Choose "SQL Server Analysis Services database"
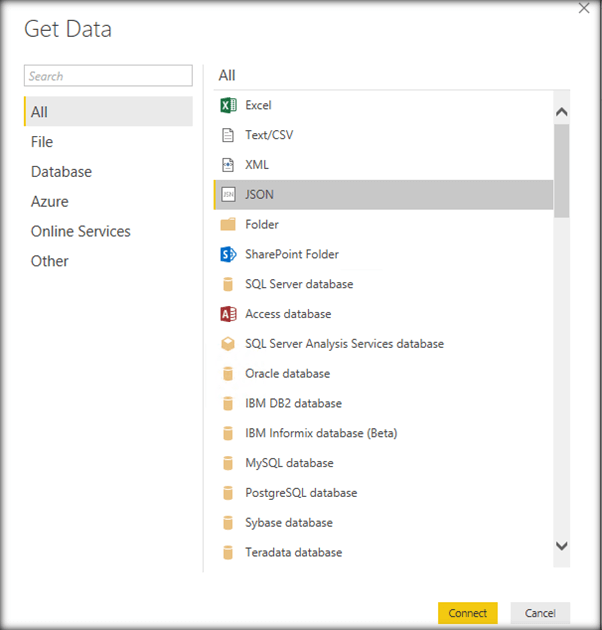Viewport: 602px width, 630px height. coord(344,344)
